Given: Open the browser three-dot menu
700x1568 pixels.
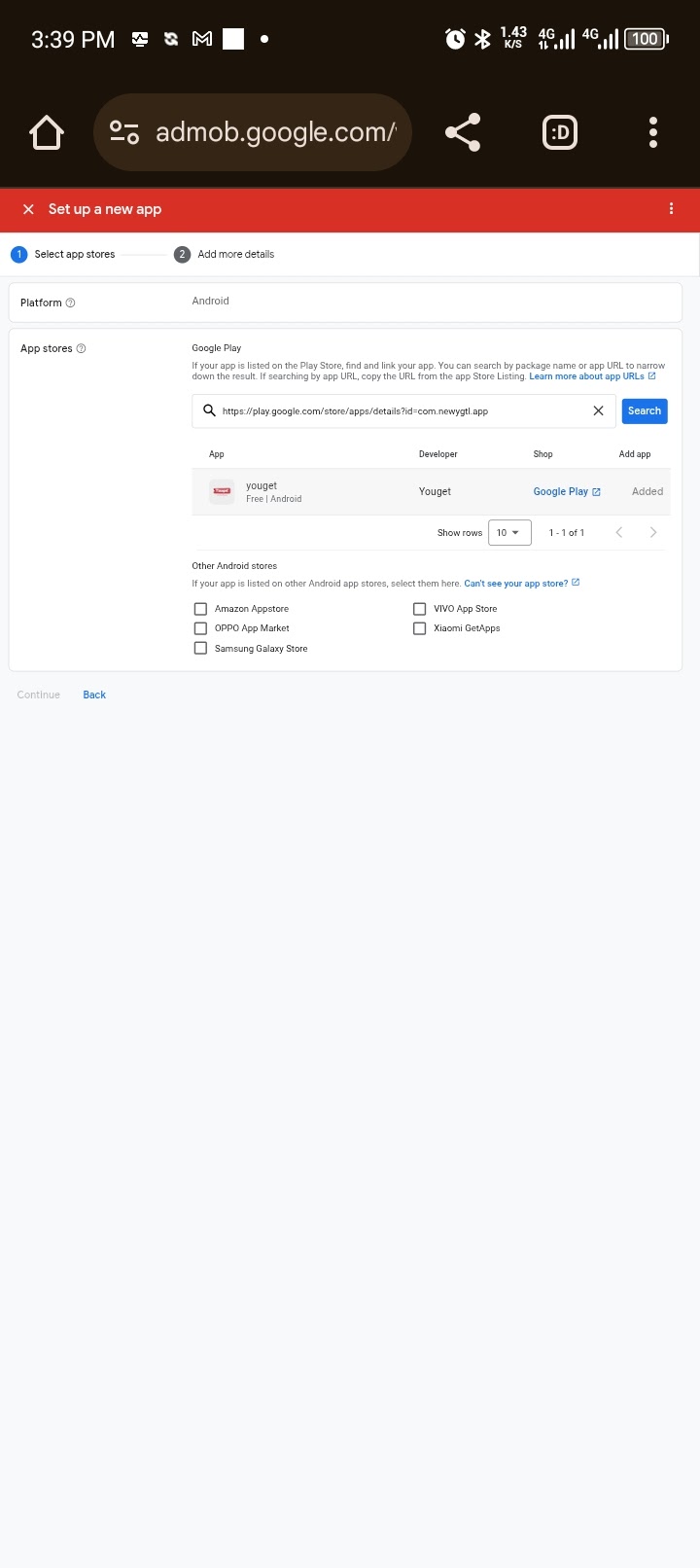Looking at the screenshot, I should [x=653, y=132].
